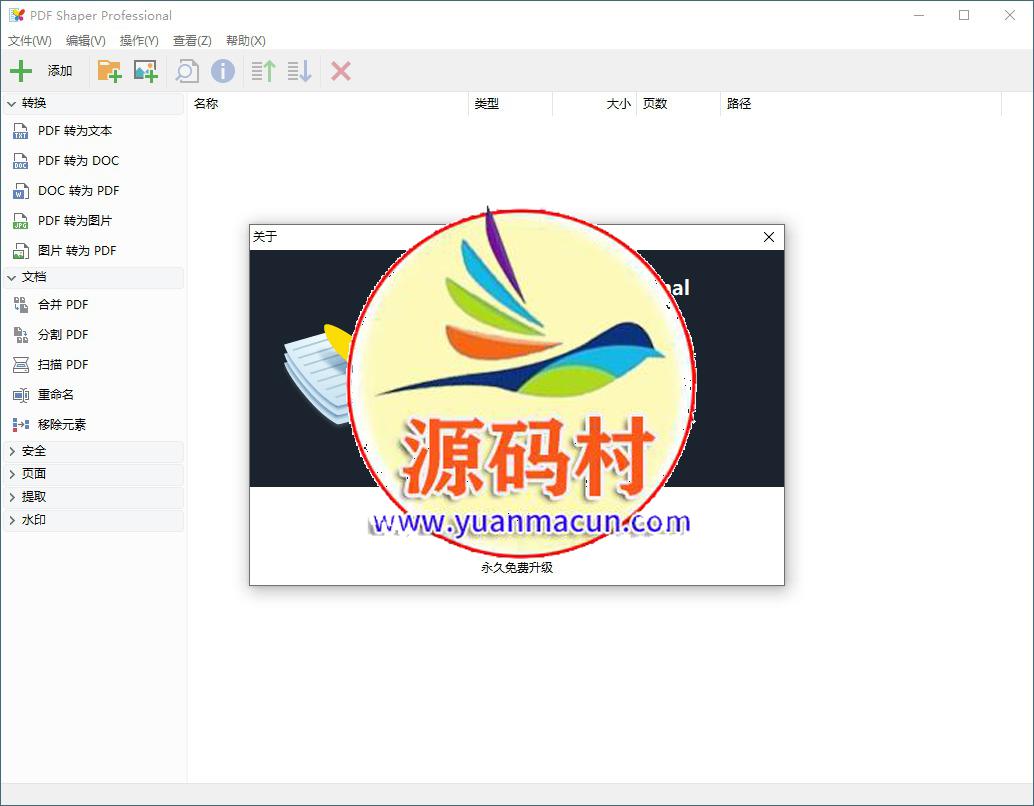Click the move item down sort icon

[x=298, y=70]
